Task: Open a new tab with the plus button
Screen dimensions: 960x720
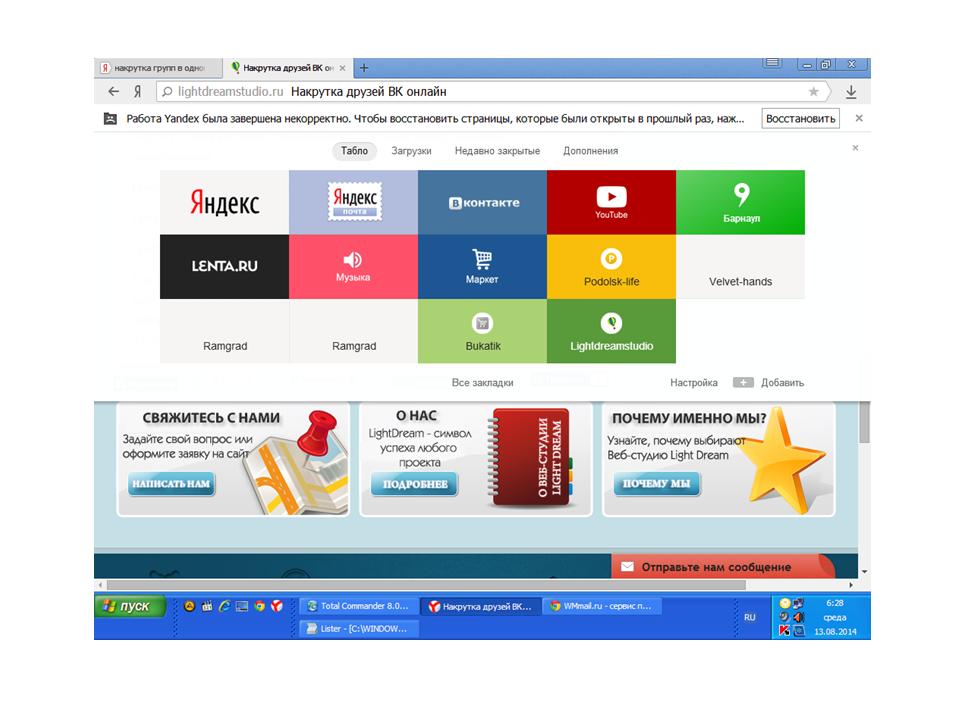Action: pos(364,68)
